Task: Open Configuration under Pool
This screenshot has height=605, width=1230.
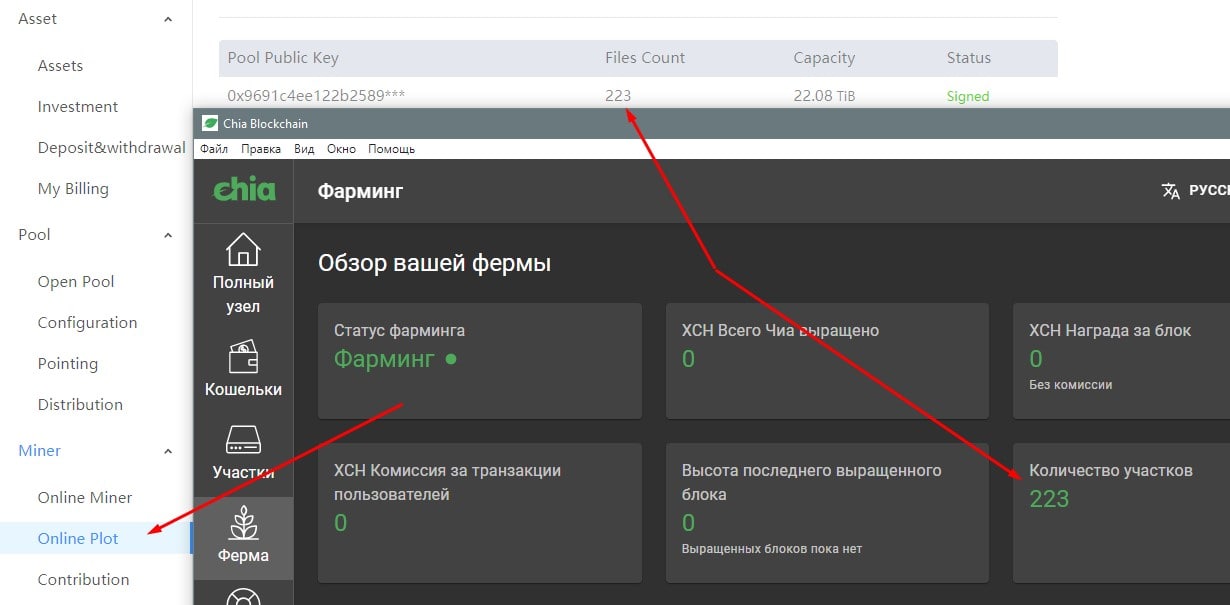Action: tap(87, 322)
